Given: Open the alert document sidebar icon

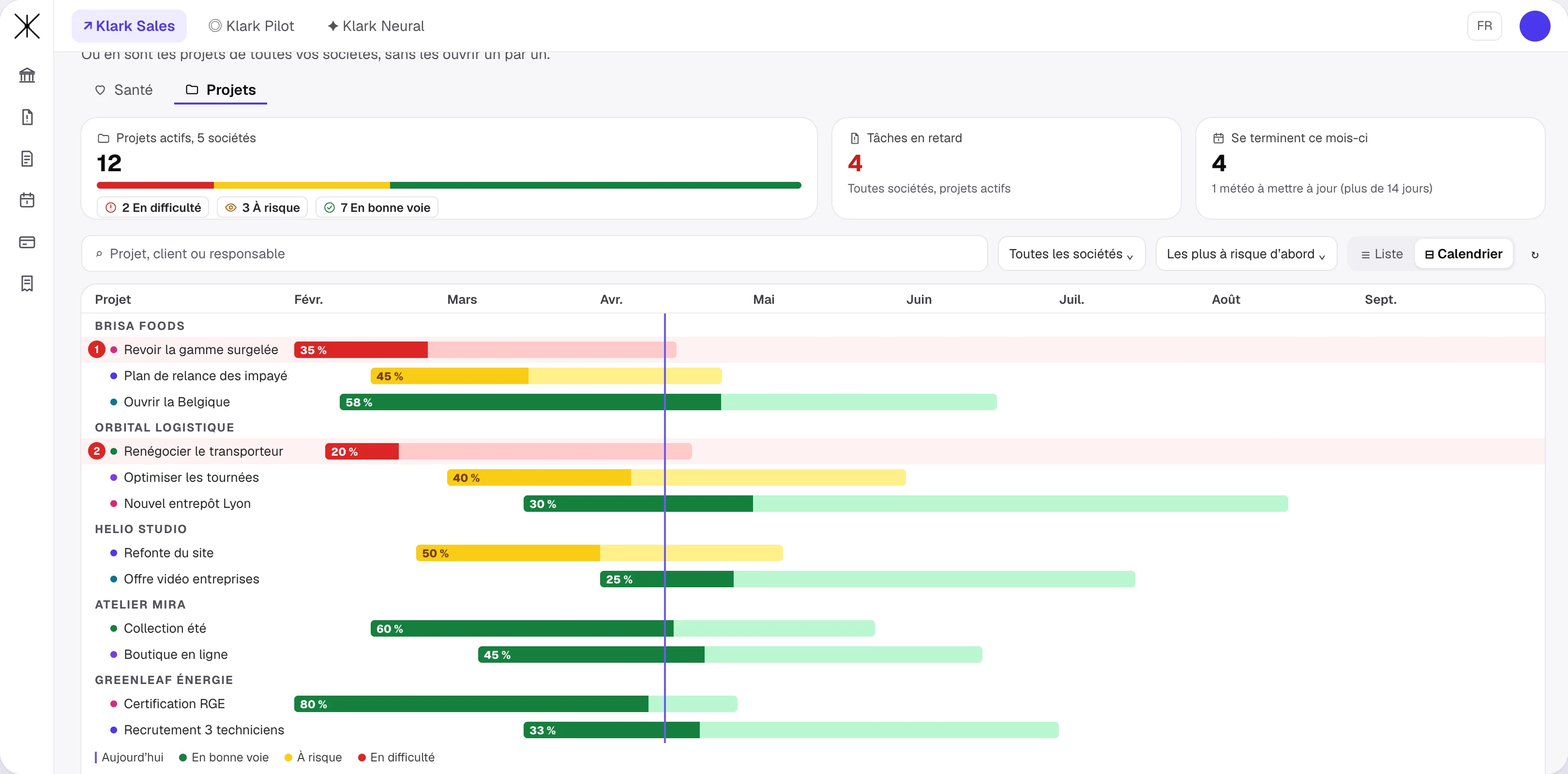Looking at the screenshot, I should tap(27, 117).
